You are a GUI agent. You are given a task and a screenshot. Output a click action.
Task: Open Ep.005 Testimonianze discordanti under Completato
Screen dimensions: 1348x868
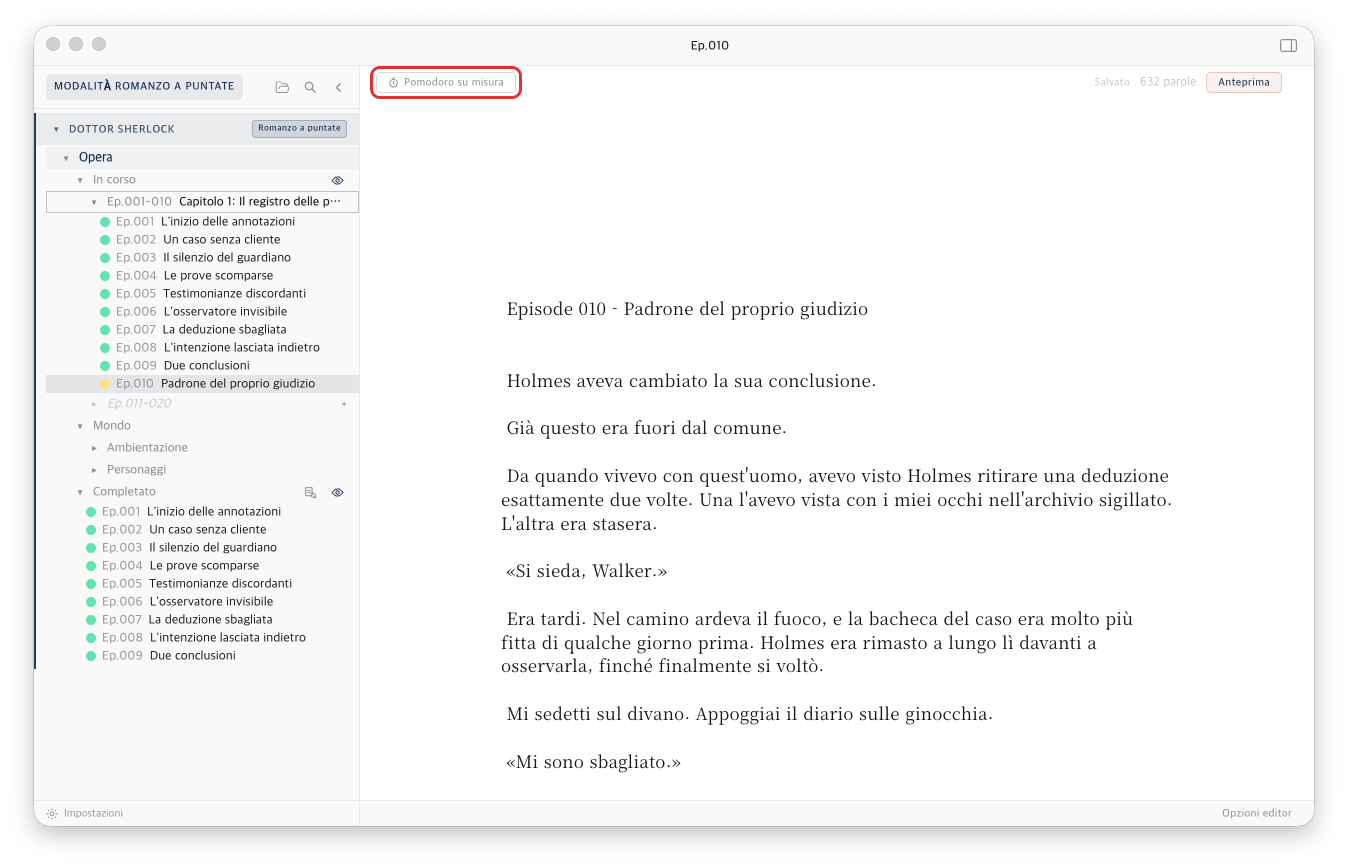click(x=202, y=584)
